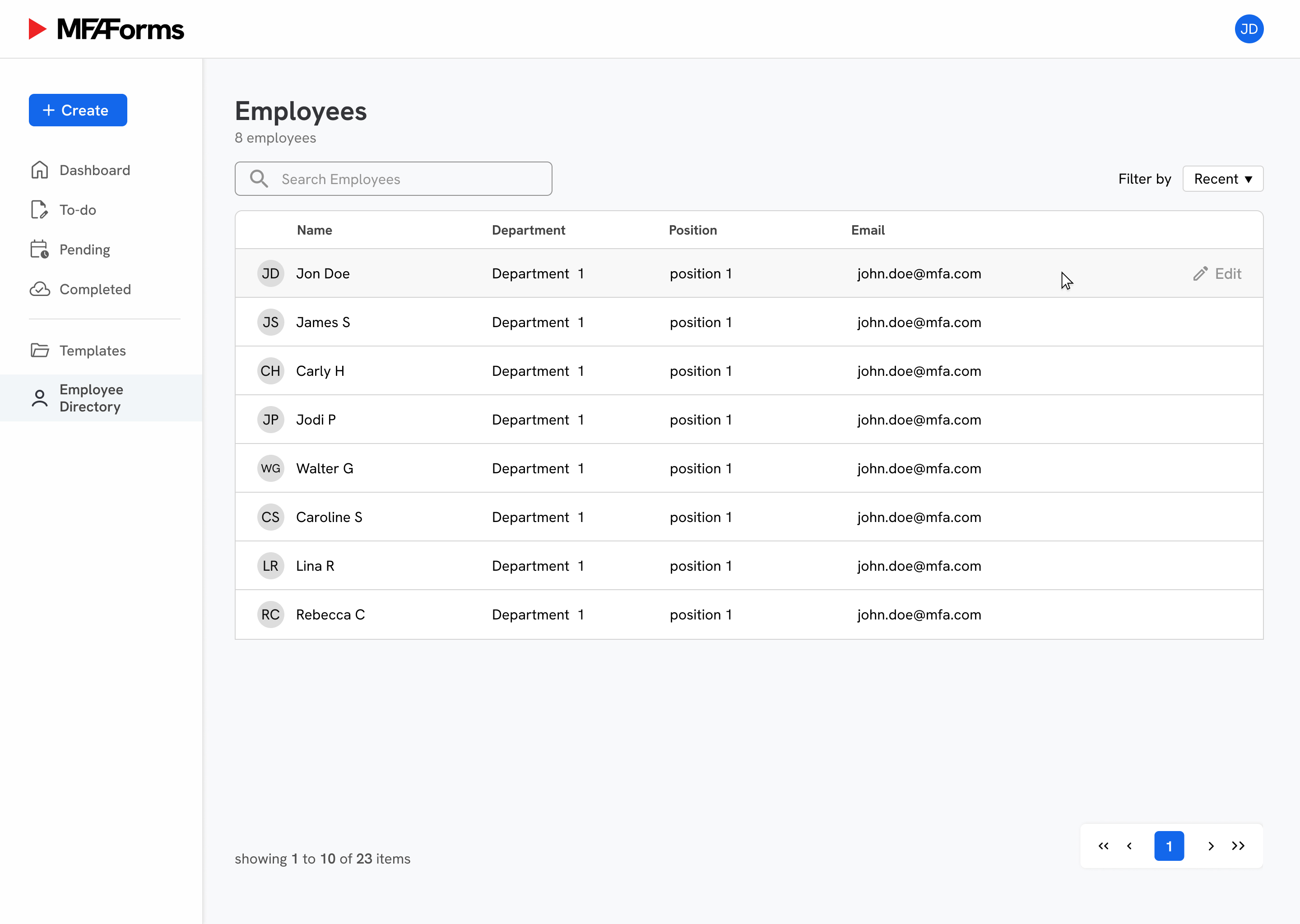
Task: Click the CS avatar for Caroline S
Action: pos(270,517)
